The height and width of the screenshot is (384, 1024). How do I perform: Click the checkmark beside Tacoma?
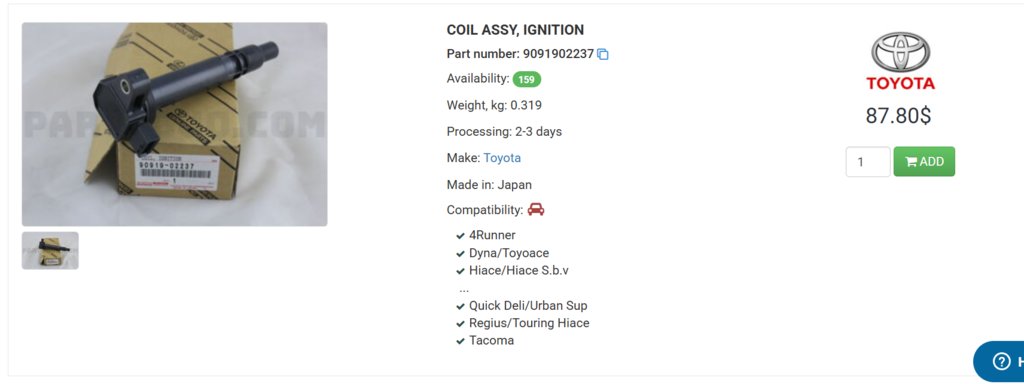[460, 341]
